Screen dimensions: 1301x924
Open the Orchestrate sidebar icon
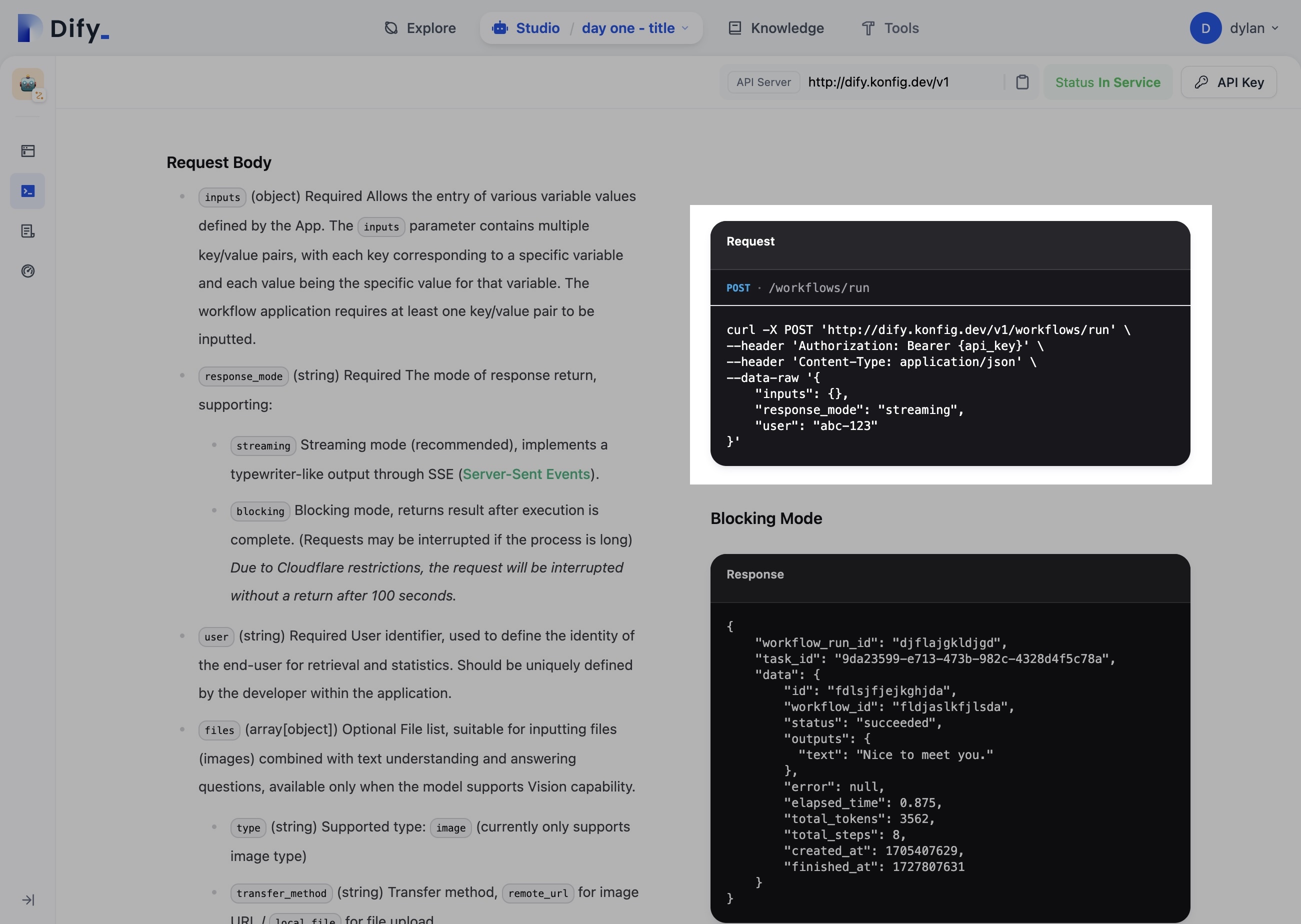point(28,151)
